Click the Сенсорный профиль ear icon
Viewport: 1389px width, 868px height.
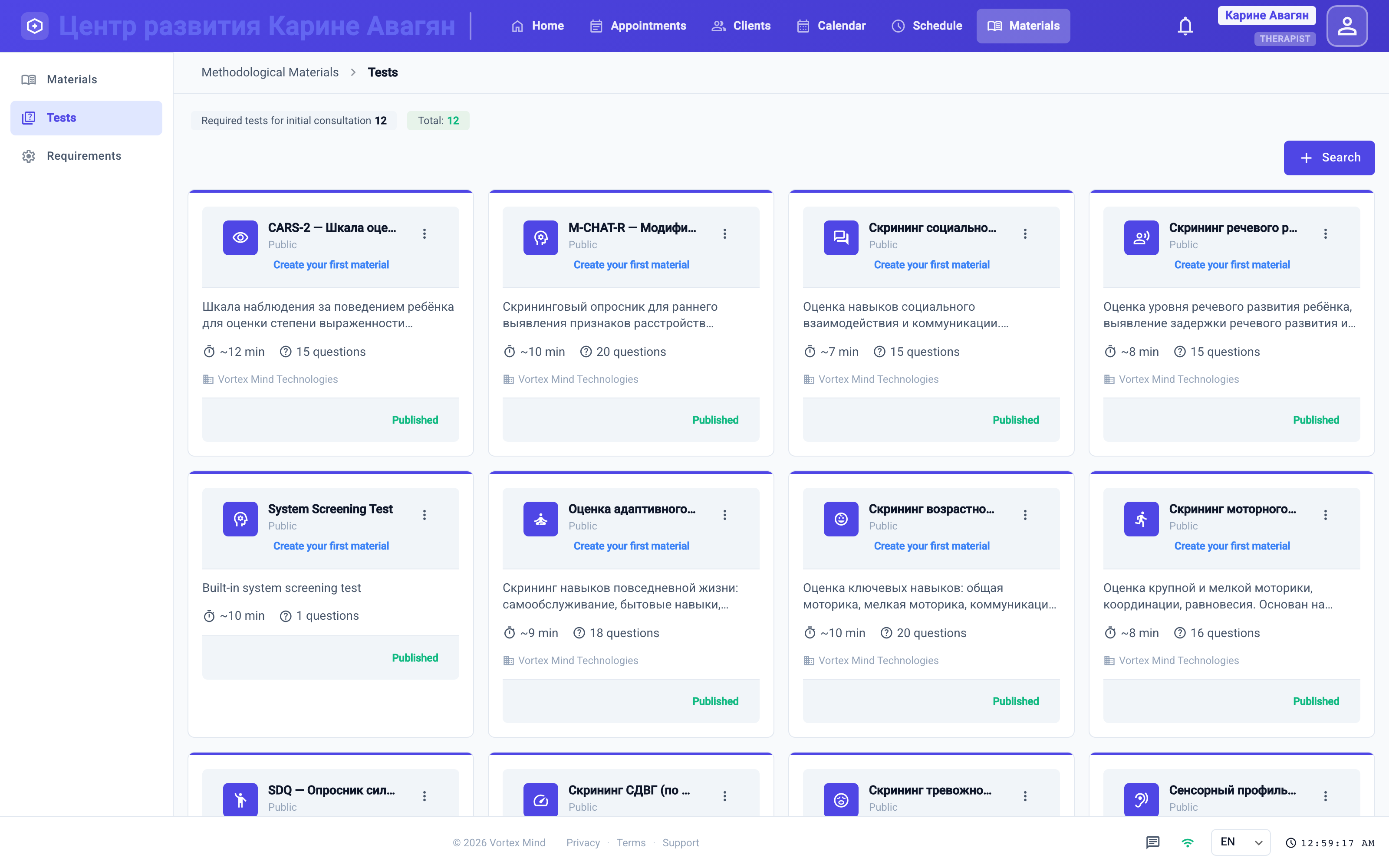(x=1141, y=799)
